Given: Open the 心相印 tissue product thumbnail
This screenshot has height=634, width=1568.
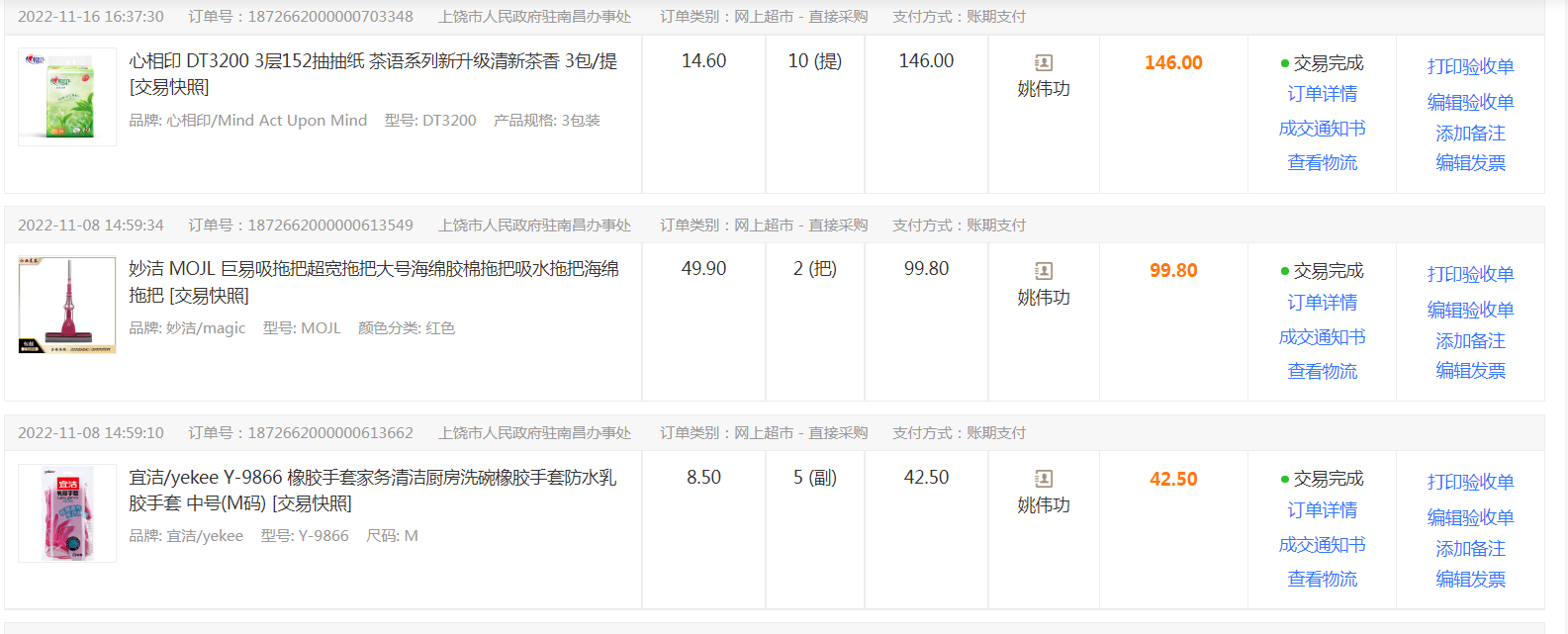Looking at the screenshot, I should 67,97.
